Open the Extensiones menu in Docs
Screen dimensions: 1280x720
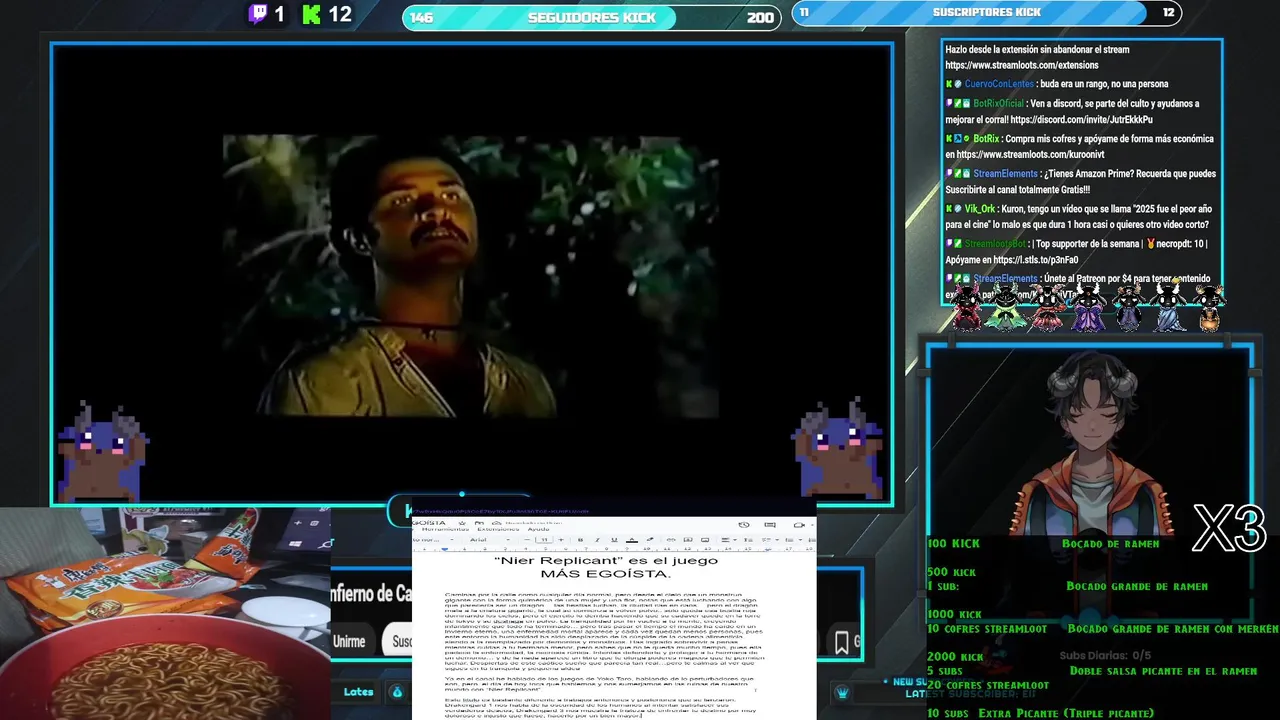(x=498, y=529)
